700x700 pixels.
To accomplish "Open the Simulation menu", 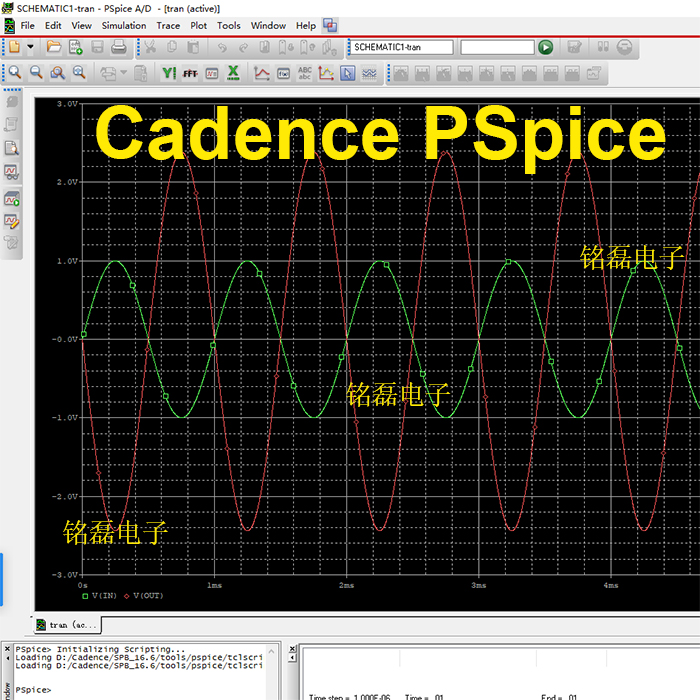I will [124, 26].
